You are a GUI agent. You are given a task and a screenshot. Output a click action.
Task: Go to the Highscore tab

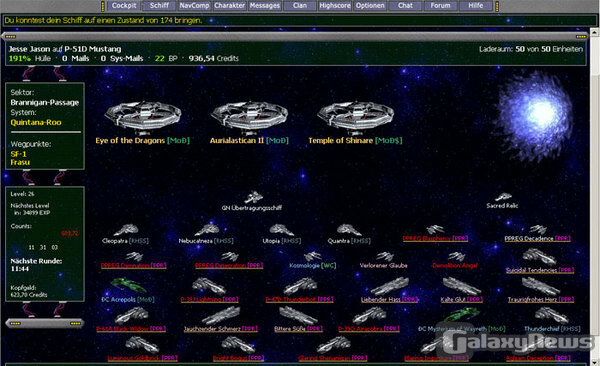pyautogui.click(x=335, y=5)
